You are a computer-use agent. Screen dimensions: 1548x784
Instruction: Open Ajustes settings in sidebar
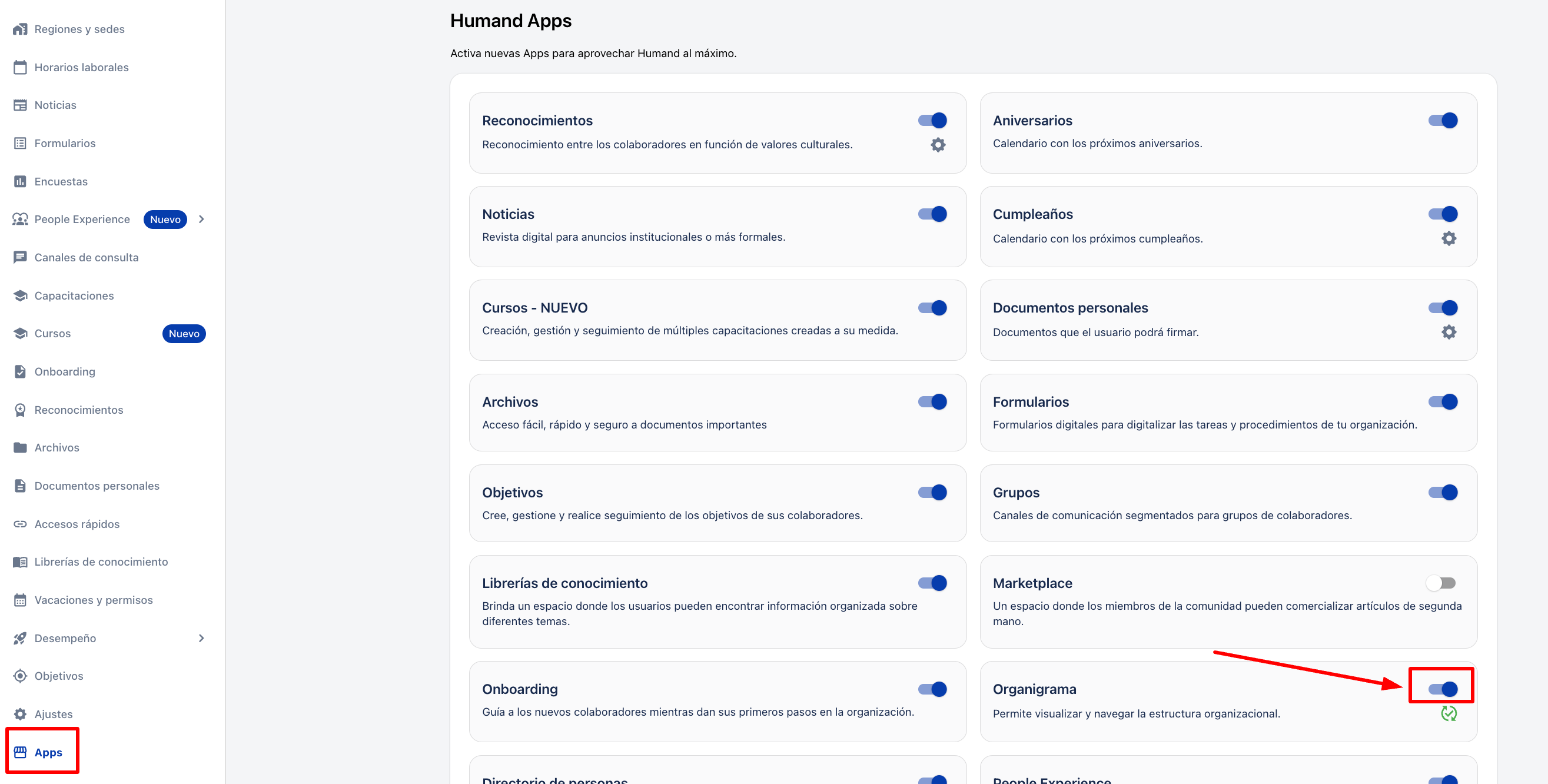tap(53, 714)
